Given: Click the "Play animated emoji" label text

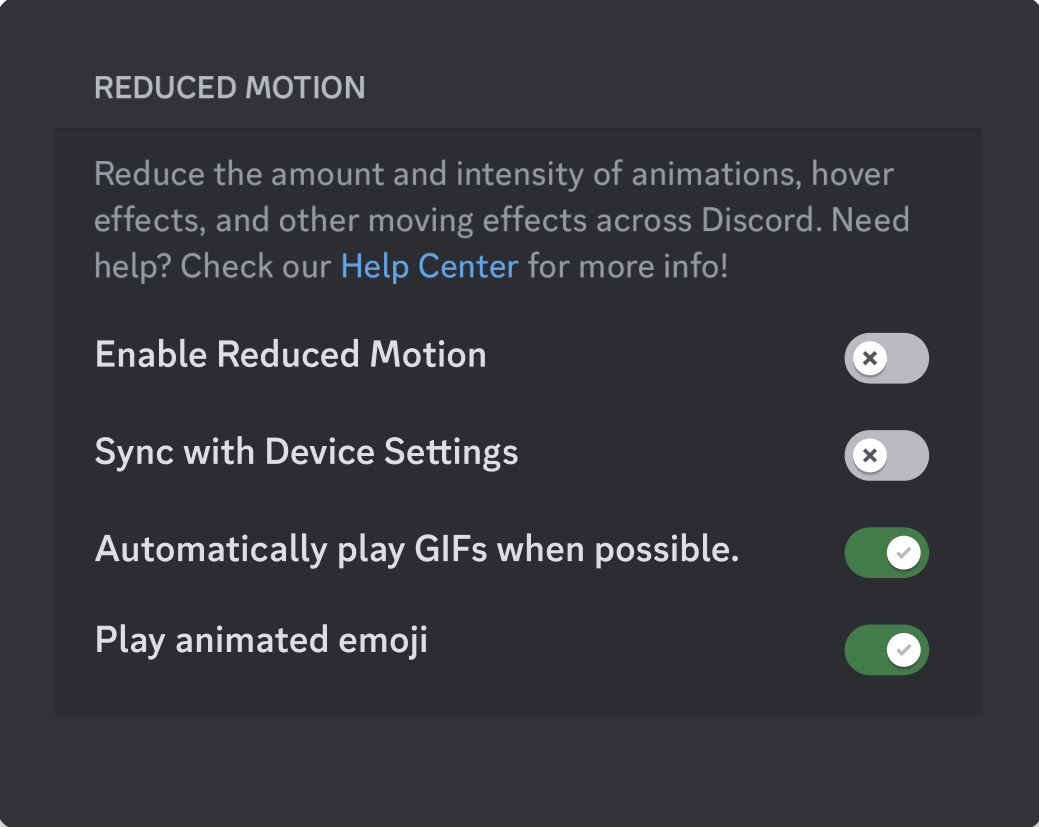Looking at the screenshot, I should [261, 640].
